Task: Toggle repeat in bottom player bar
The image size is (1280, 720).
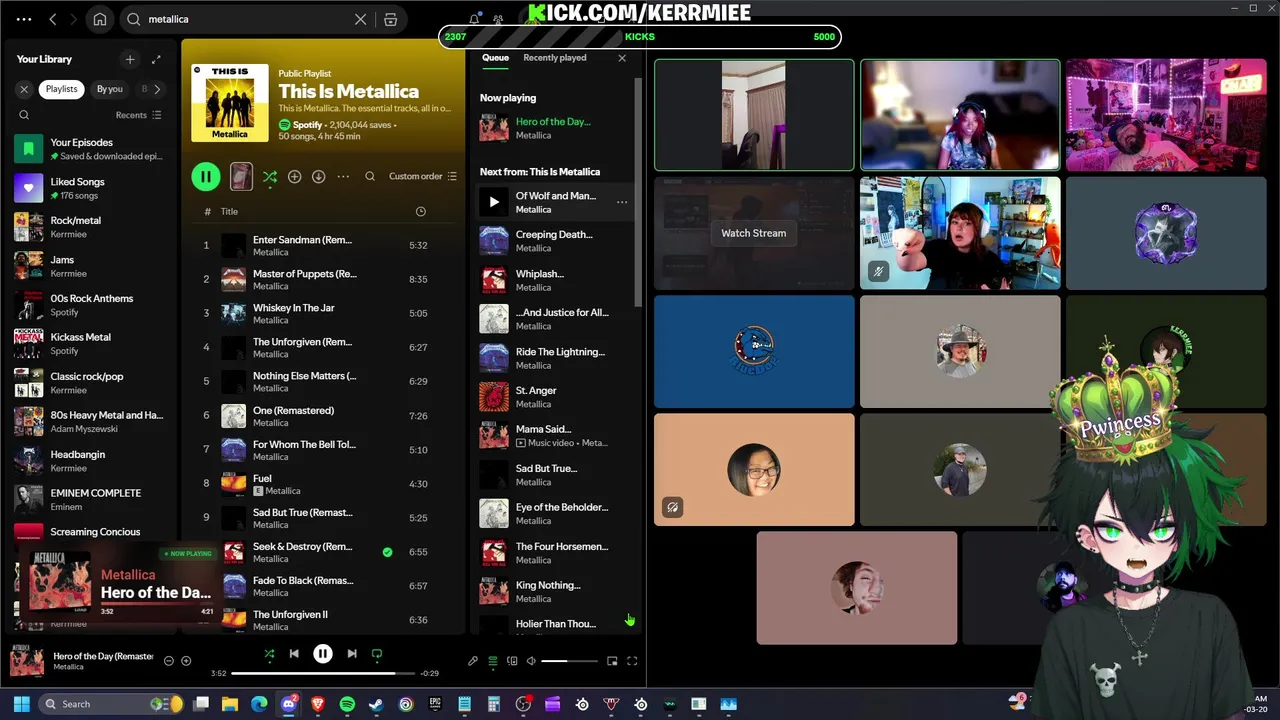Action: click(x=377, y=654)
